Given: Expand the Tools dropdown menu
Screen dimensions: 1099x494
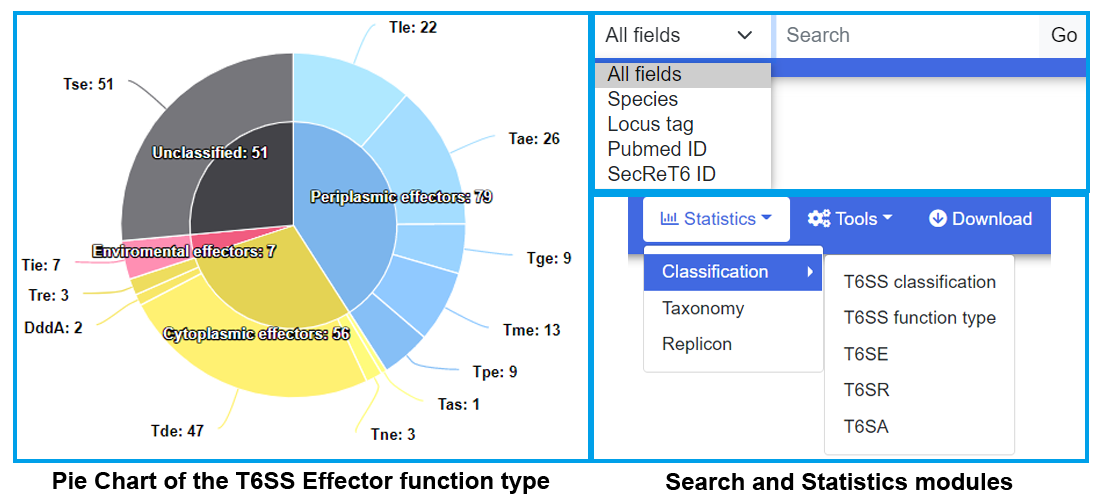Looking at the screenshot, I should tap(850, 219).
